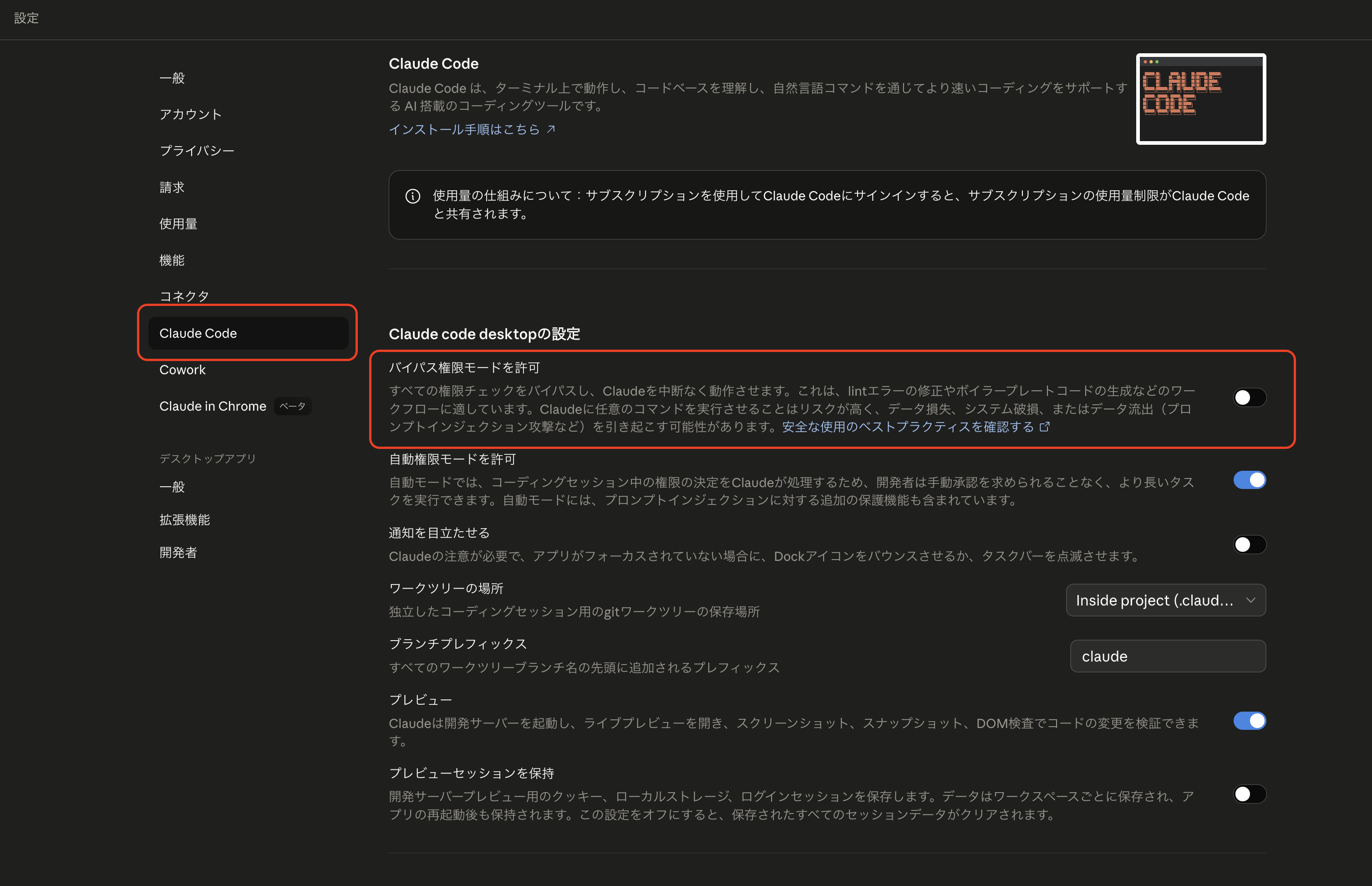Disable the 自動権限モードを許可 toggle

[1250, 480]
